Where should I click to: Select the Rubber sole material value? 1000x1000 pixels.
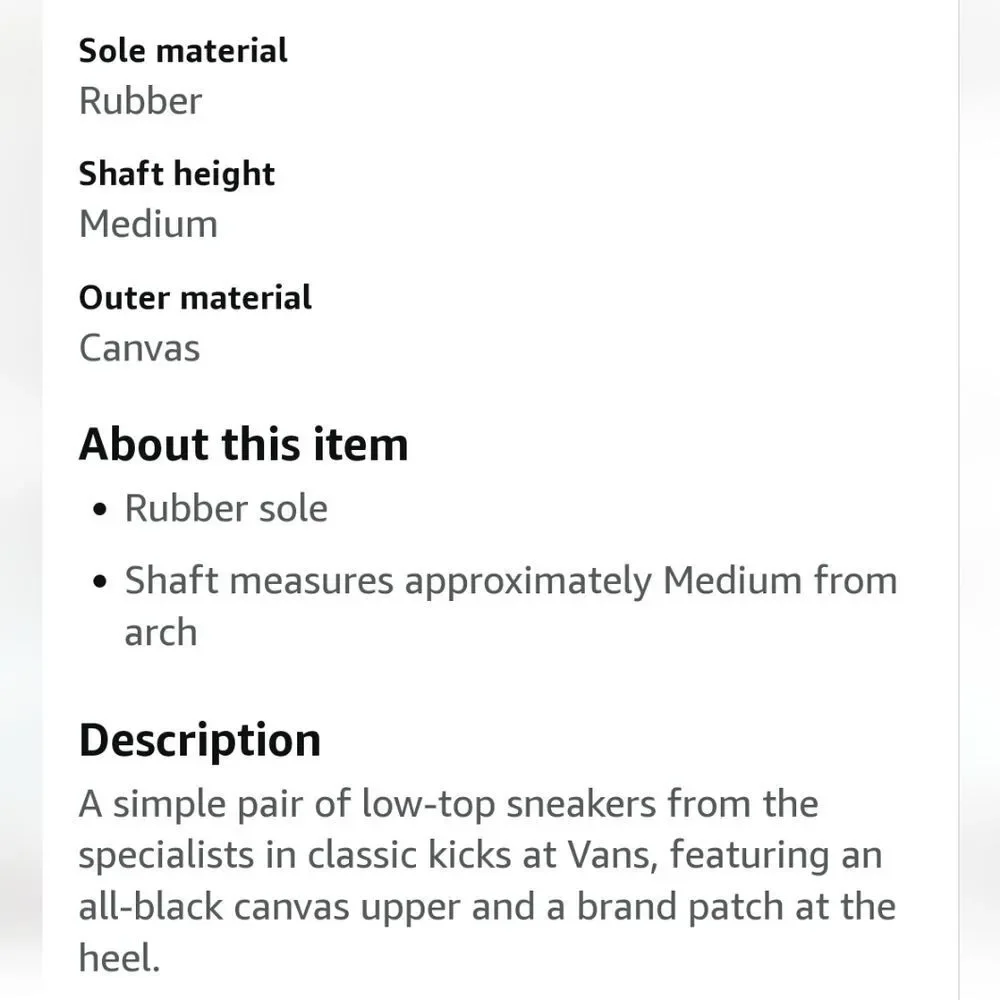[x=140, y=101]
